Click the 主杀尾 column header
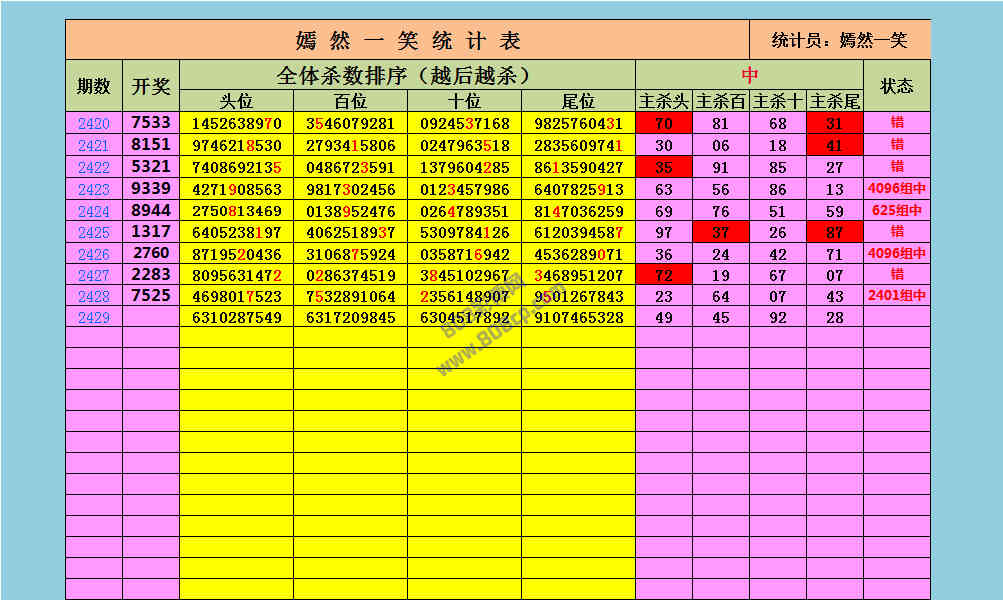 [835, 101]
